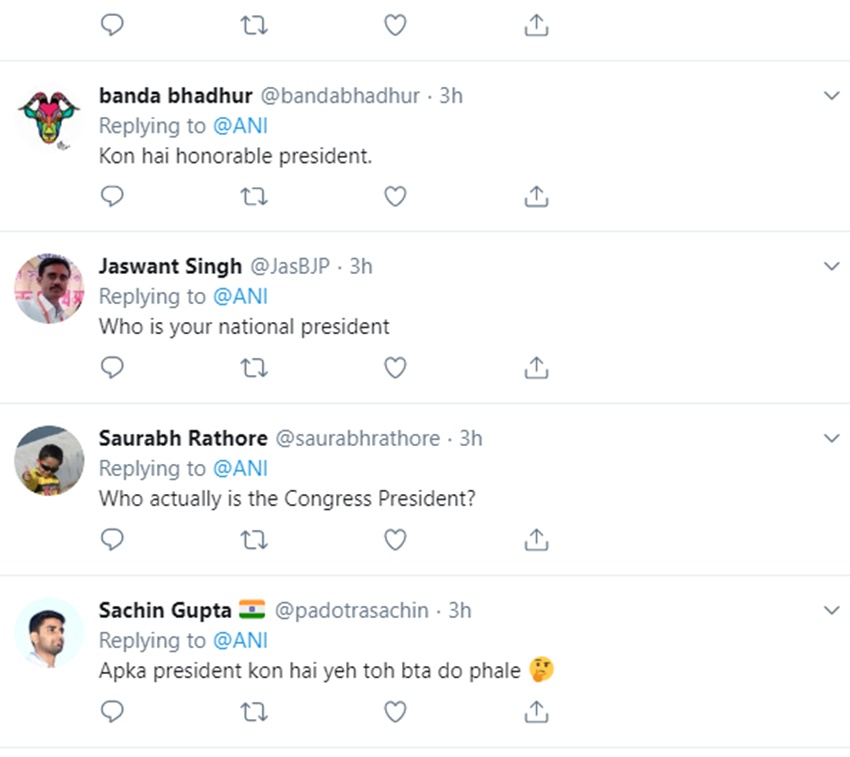Open Jaswant Singh's profile name
Viewport: 850px width, 757px height.
coord(170,267)
